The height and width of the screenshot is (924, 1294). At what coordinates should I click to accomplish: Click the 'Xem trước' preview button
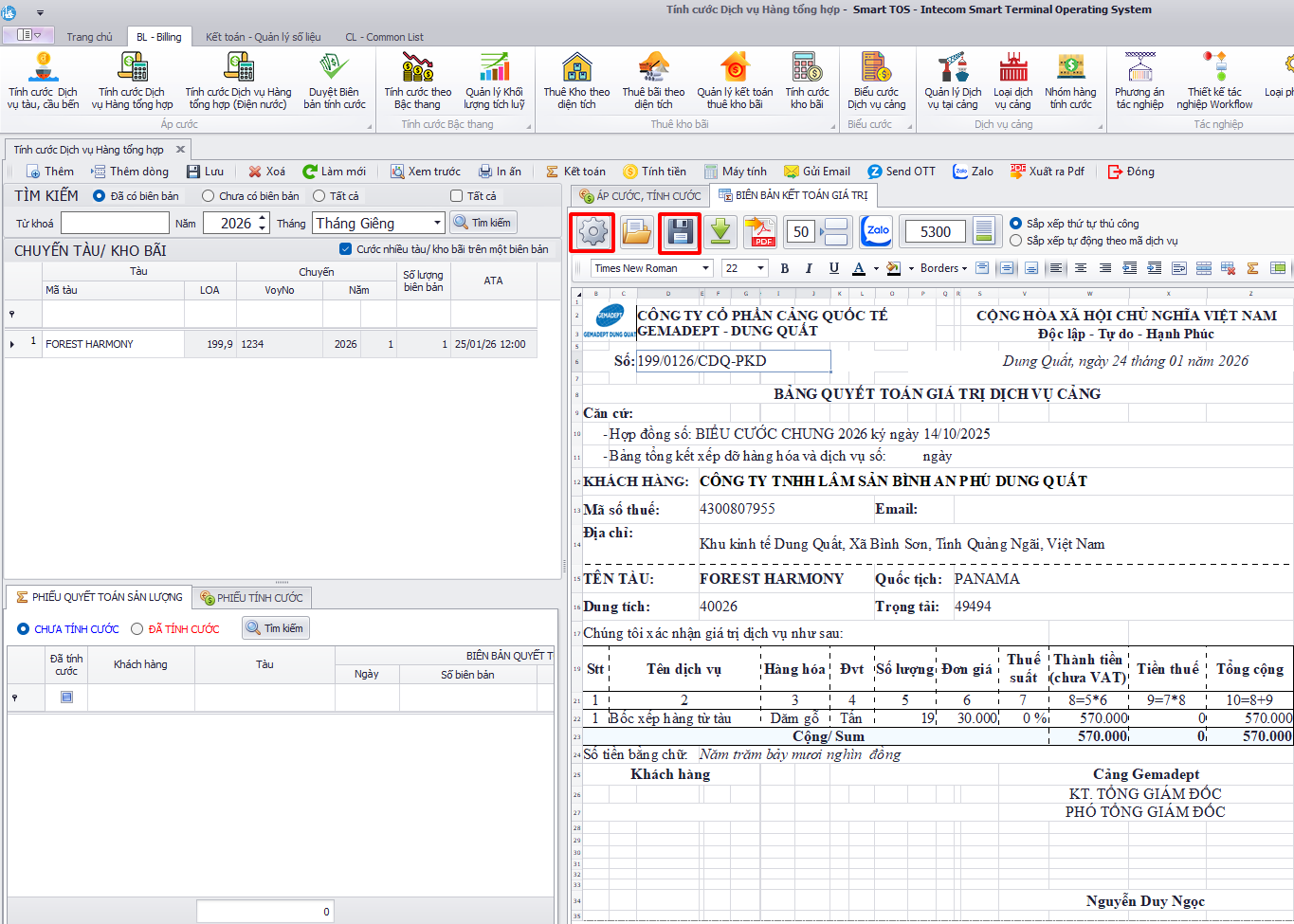pos(426,172)
